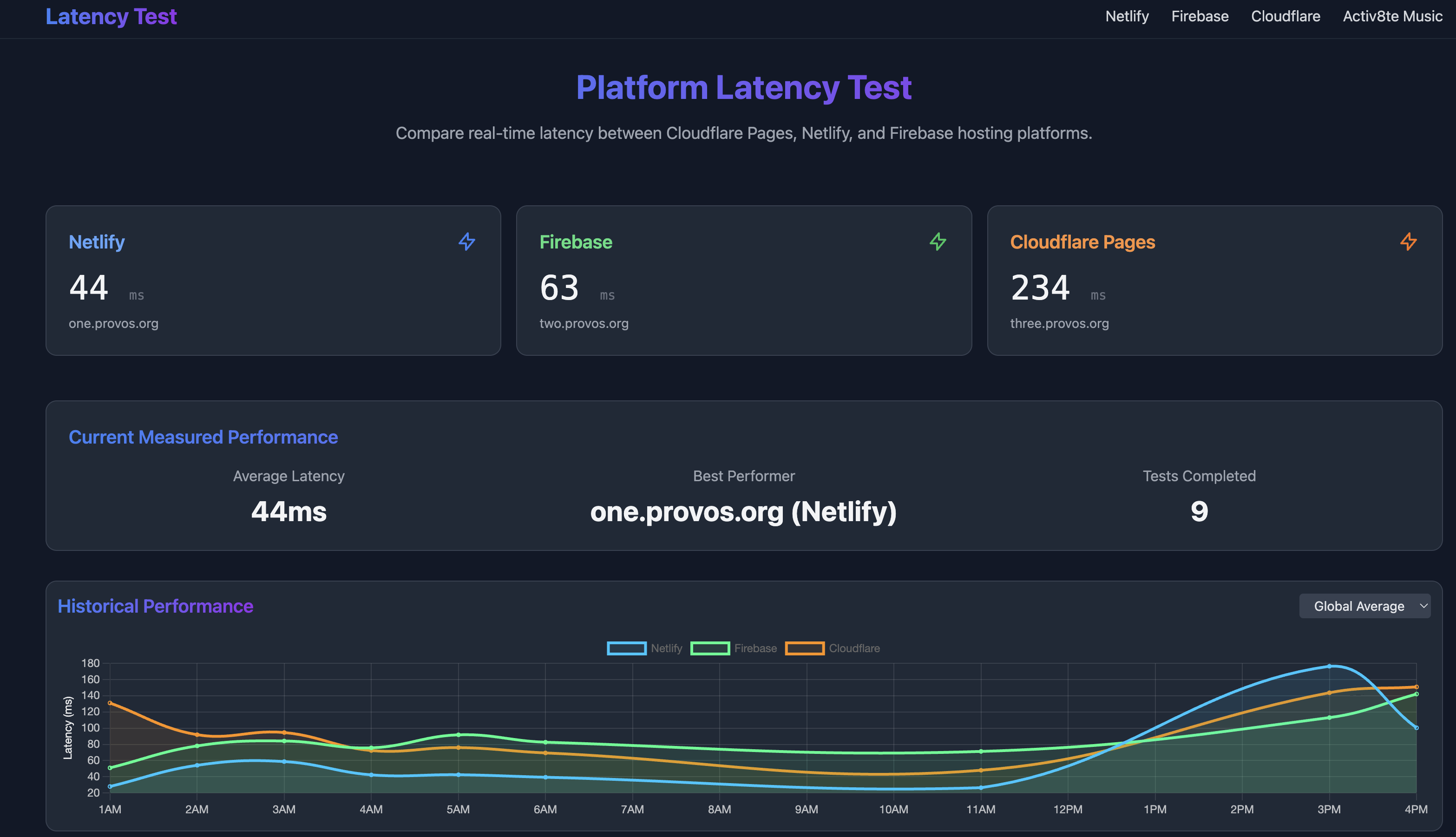The image size is (1456, 837).
Task: Click the Historical Performance heading
Action: pos(155,606)
